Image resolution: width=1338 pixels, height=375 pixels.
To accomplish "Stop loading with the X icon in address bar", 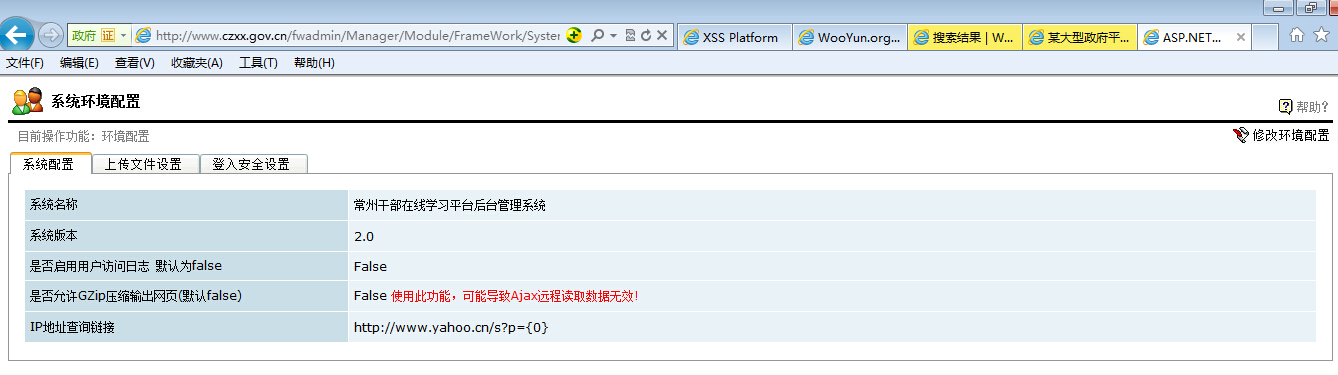I will pyautogui.click(x=662, y=35).
